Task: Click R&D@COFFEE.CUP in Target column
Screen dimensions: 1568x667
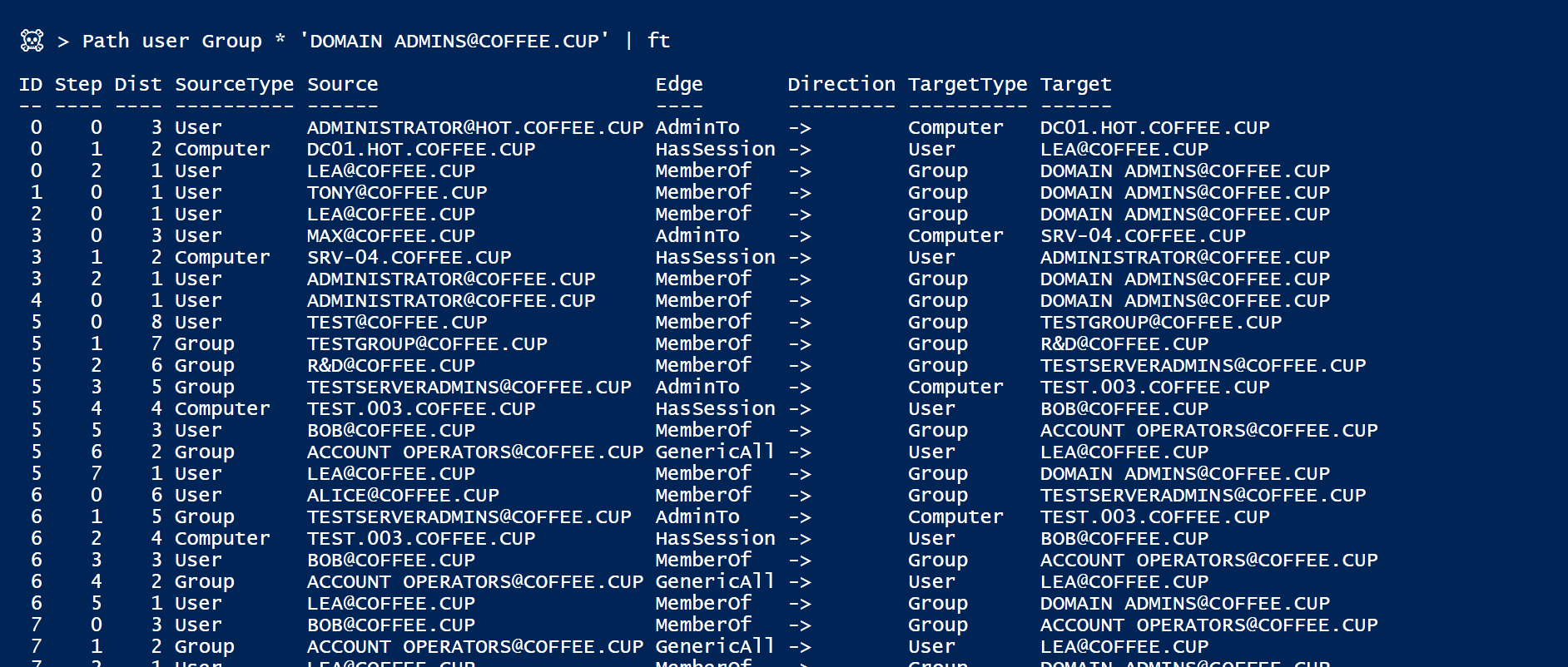Action: [1124, 343]
